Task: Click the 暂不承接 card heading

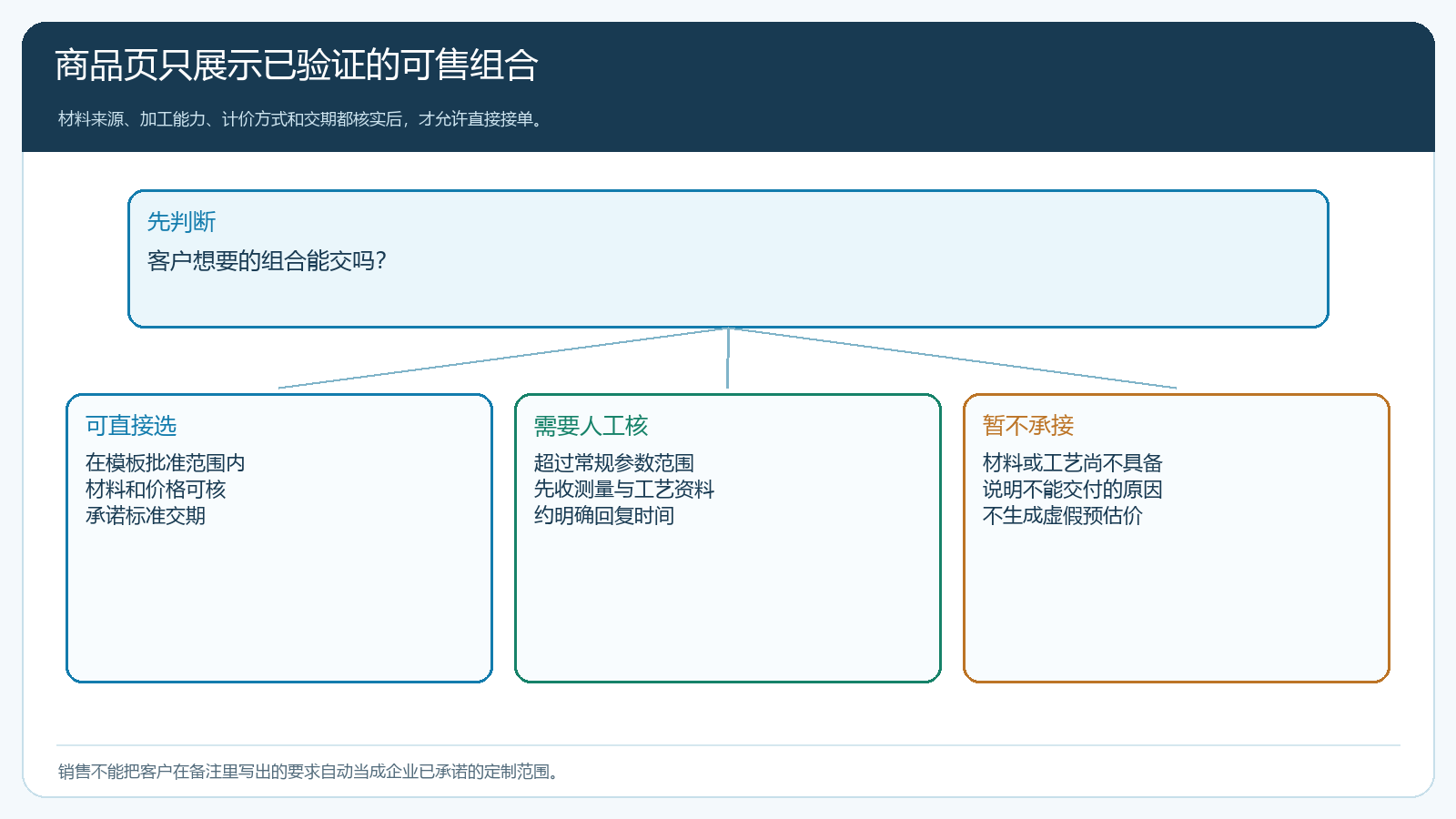Action: 1028,426
